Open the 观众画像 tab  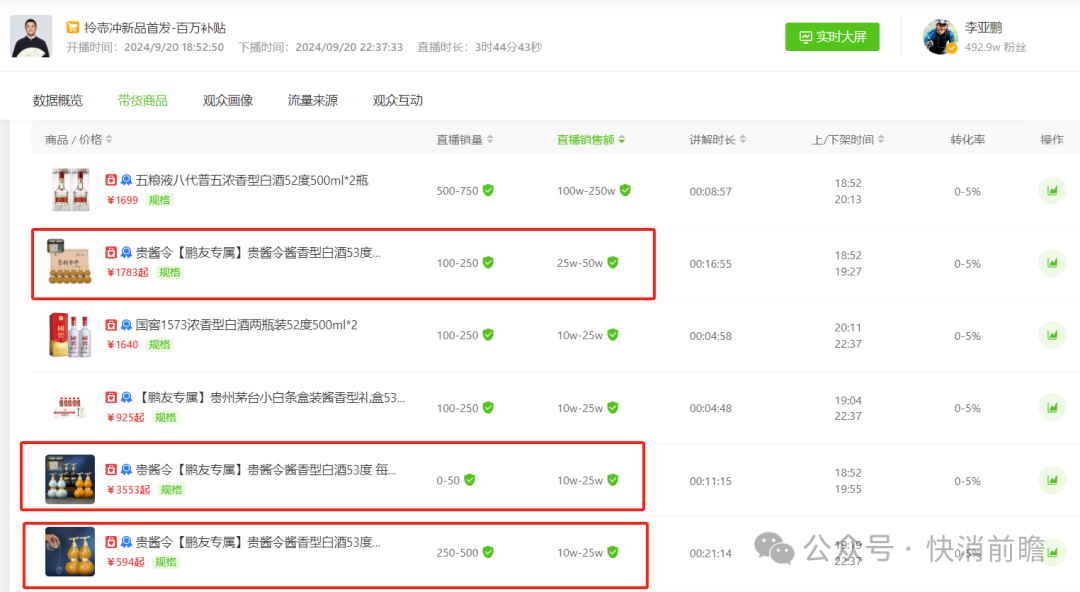pyautogui.click(x=228, y=101)
